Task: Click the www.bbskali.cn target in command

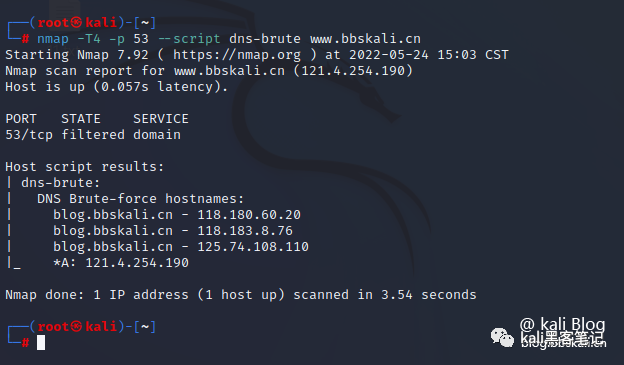Action: pos(365,39)
